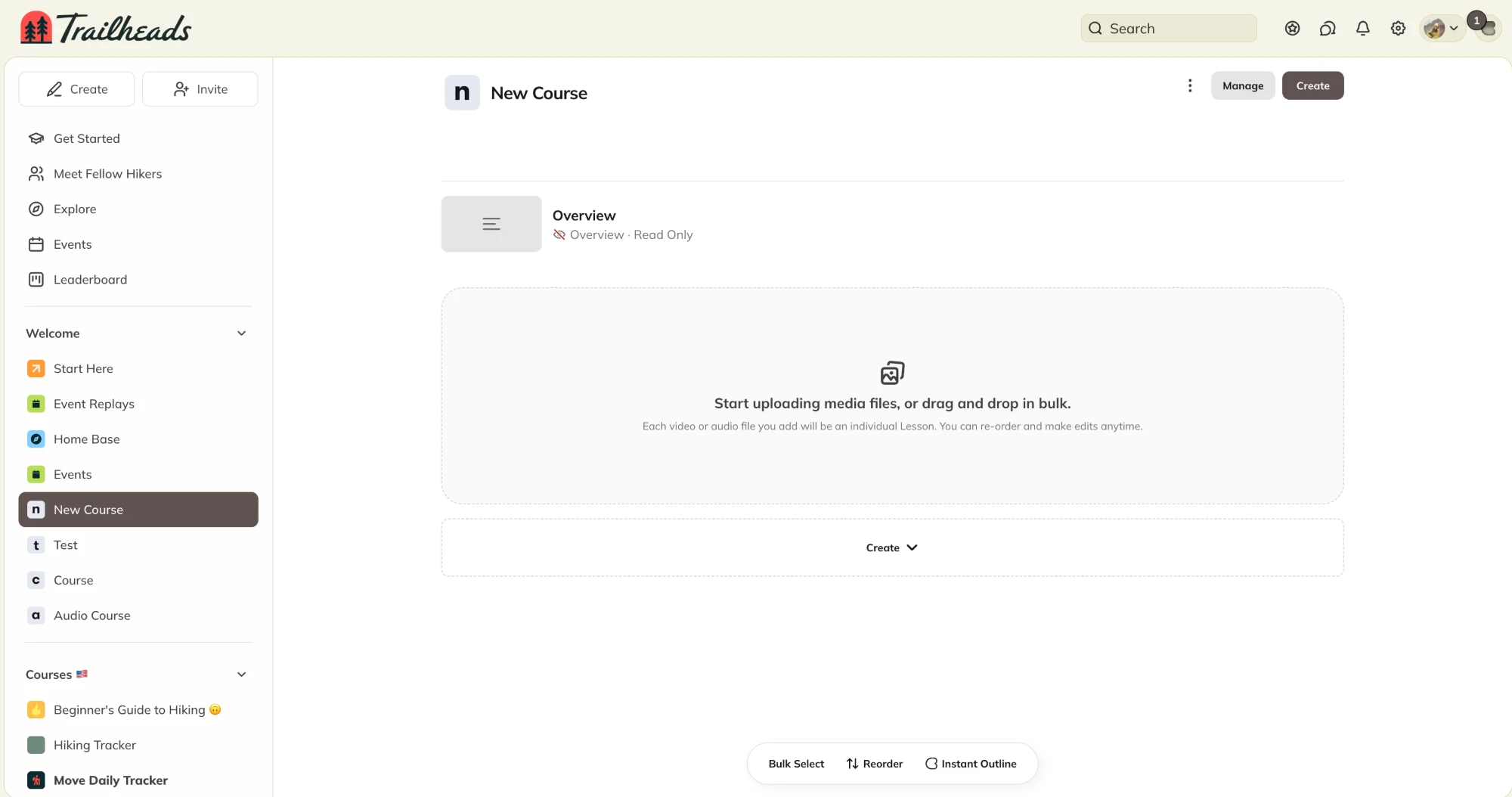The height and width of the screenshot is (797, 1512).
Task: Open Events space under Welcome
Action: (138, 475)
